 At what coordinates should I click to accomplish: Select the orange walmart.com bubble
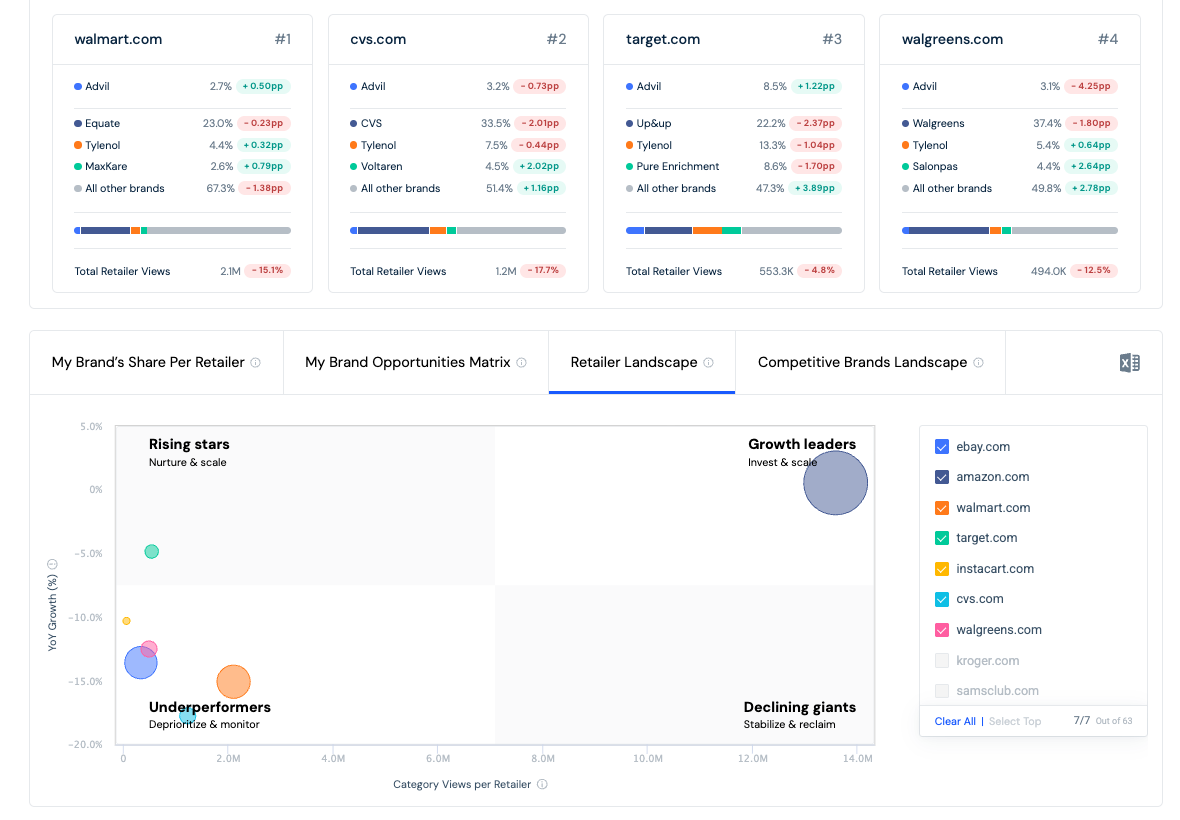click(x=233, y=682)
